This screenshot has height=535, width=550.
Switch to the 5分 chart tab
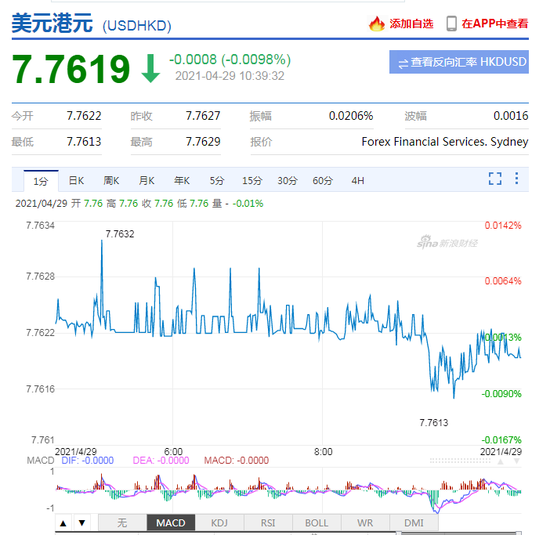click(x=217, y=181)
